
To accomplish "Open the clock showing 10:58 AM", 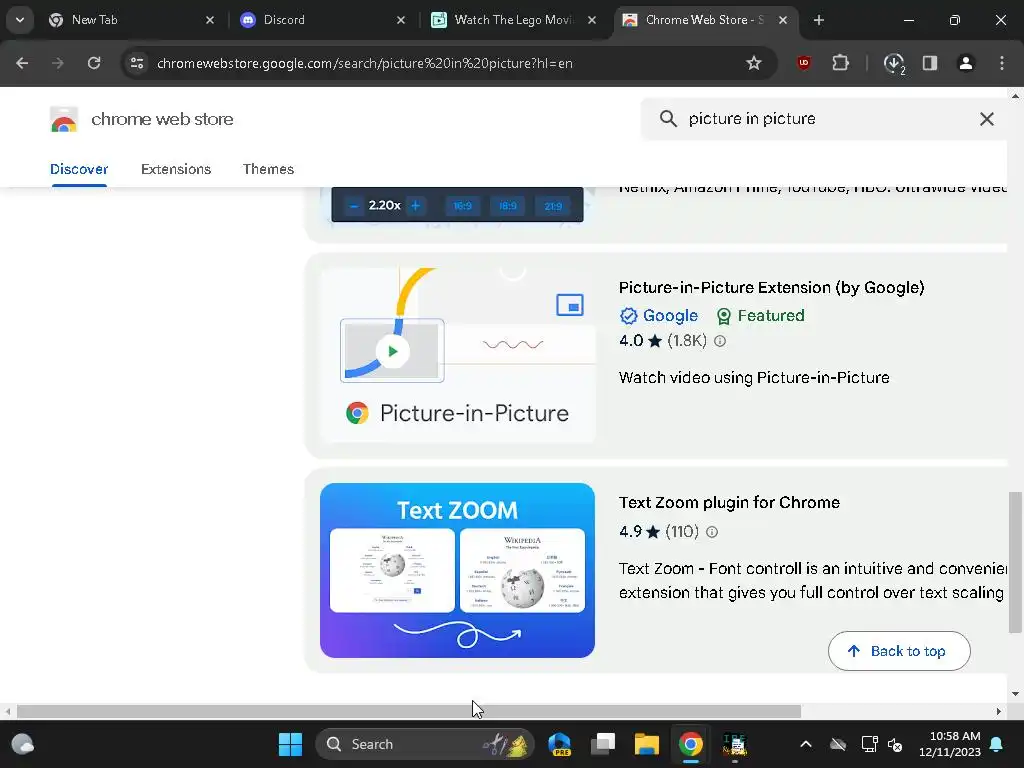I will point(950,744).
